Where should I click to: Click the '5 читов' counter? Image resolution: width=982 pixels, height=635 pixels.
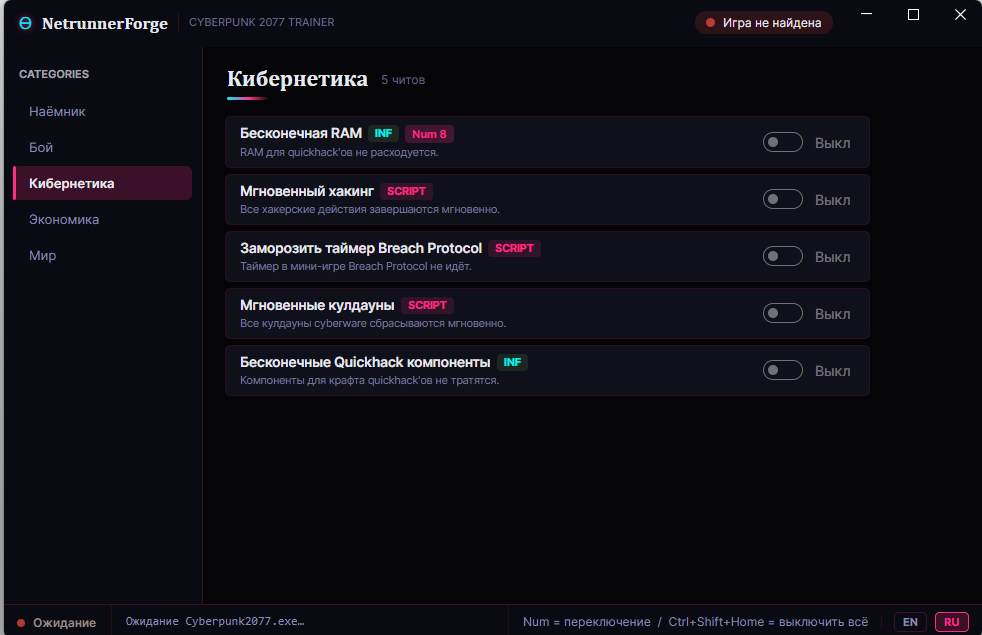click(x=403, y=80)
